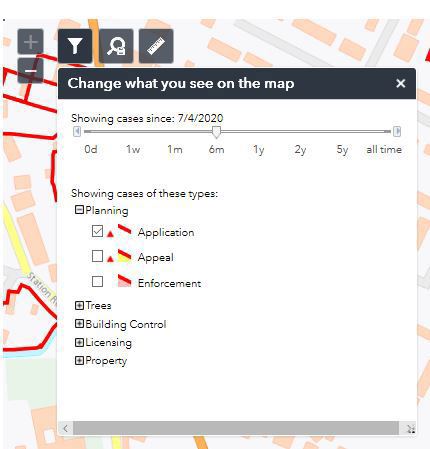
Task: Click the Enforcement pink legend icon
Action: point(125,281)
